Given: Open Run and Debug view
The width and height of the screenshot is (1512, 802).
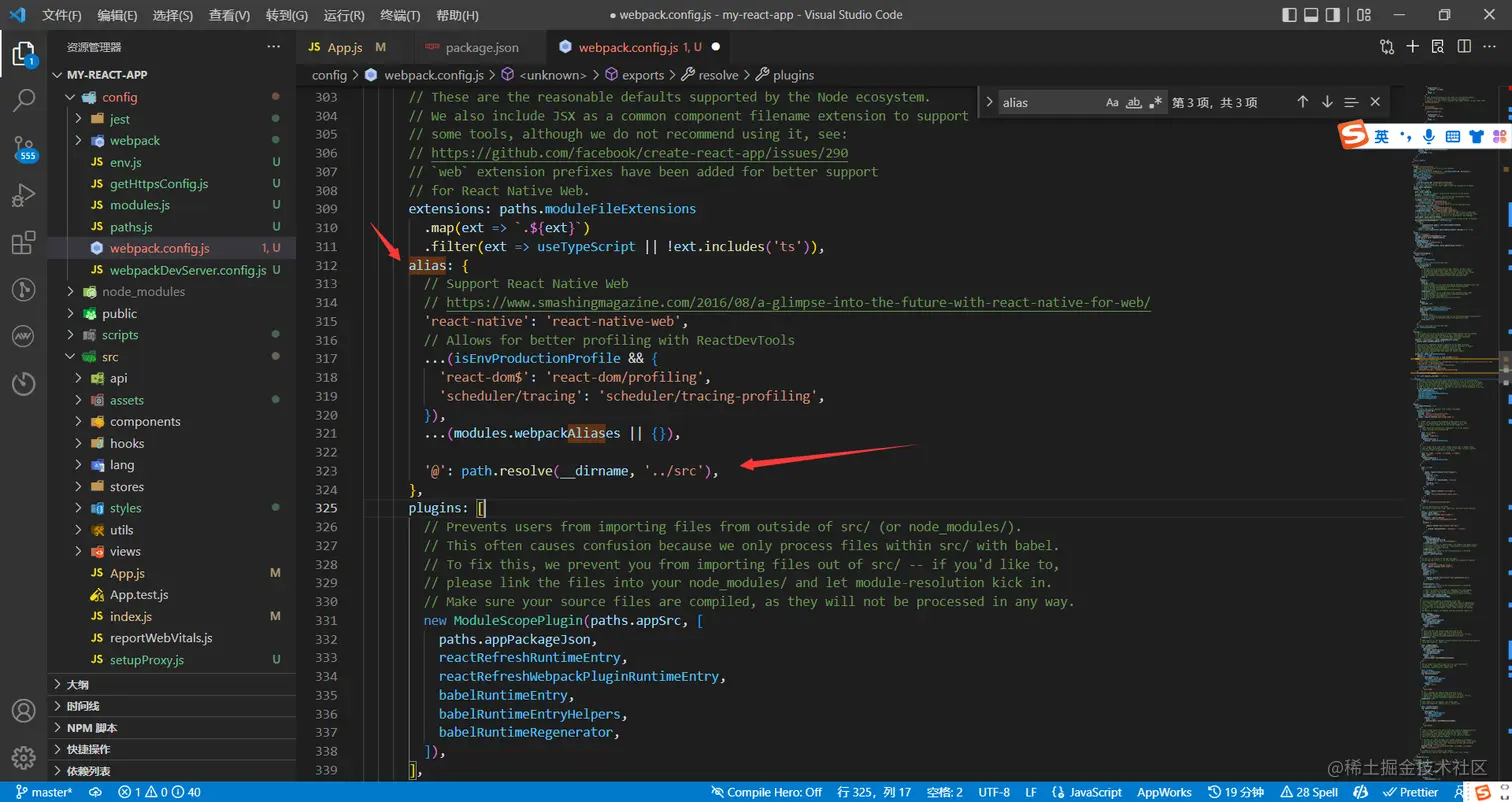Looking at the screenshot, I should 24,195.
